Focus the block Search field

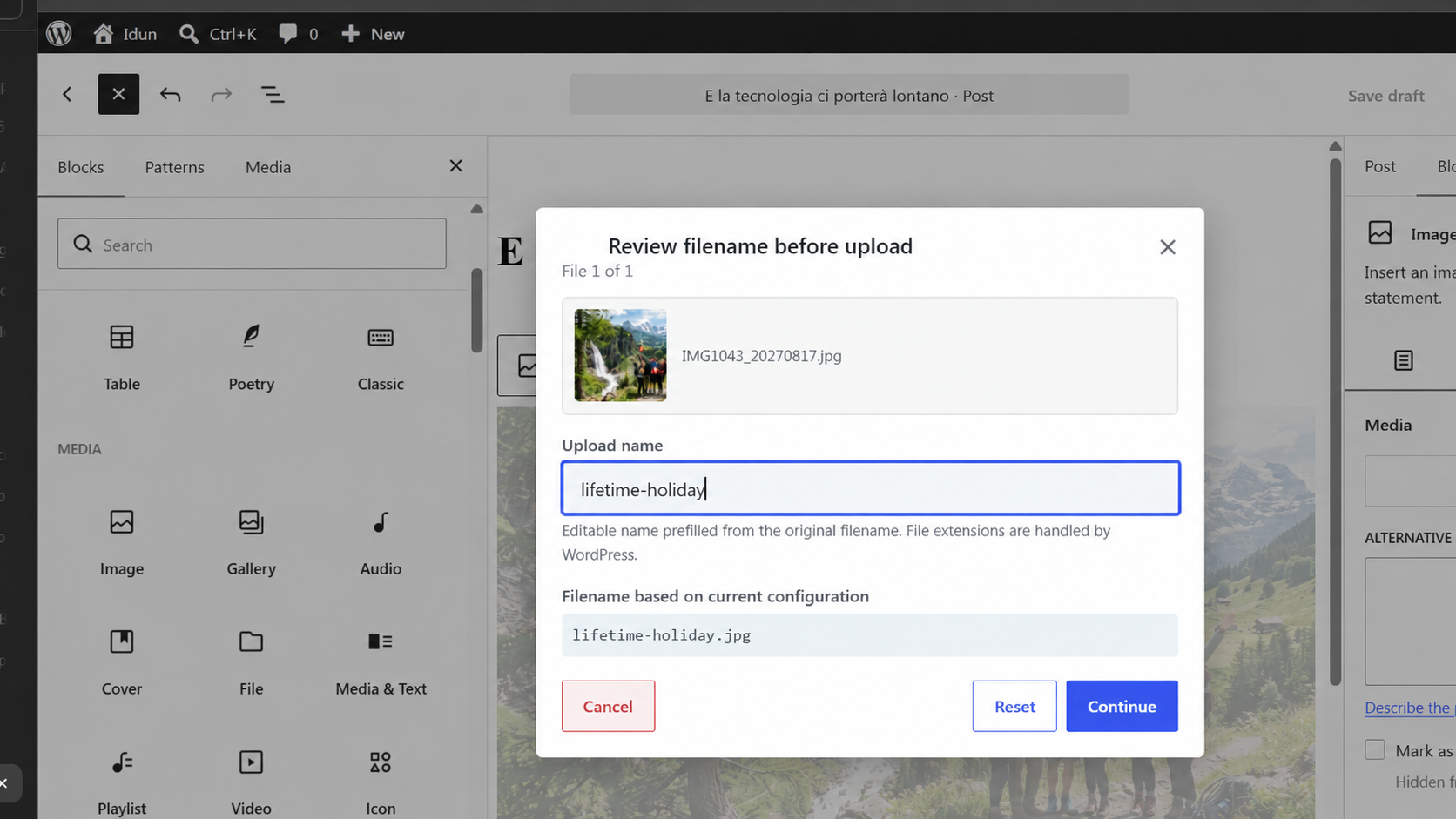(x=252, y=244)
